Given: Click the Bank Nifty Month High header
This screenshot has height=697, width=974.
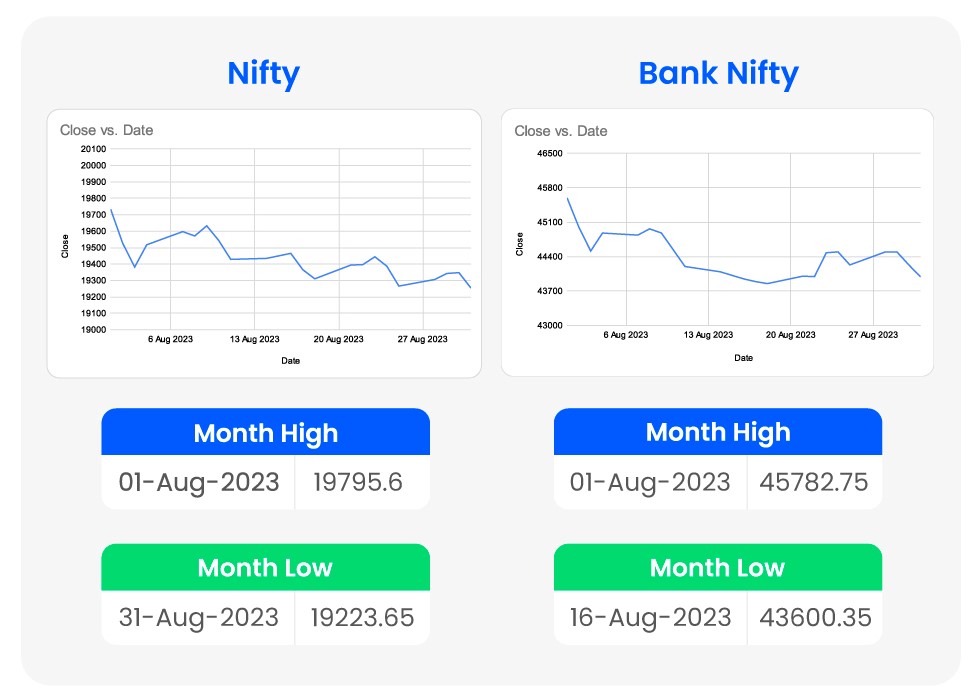Looking at the screenshot, I should [x=718, y=432].
